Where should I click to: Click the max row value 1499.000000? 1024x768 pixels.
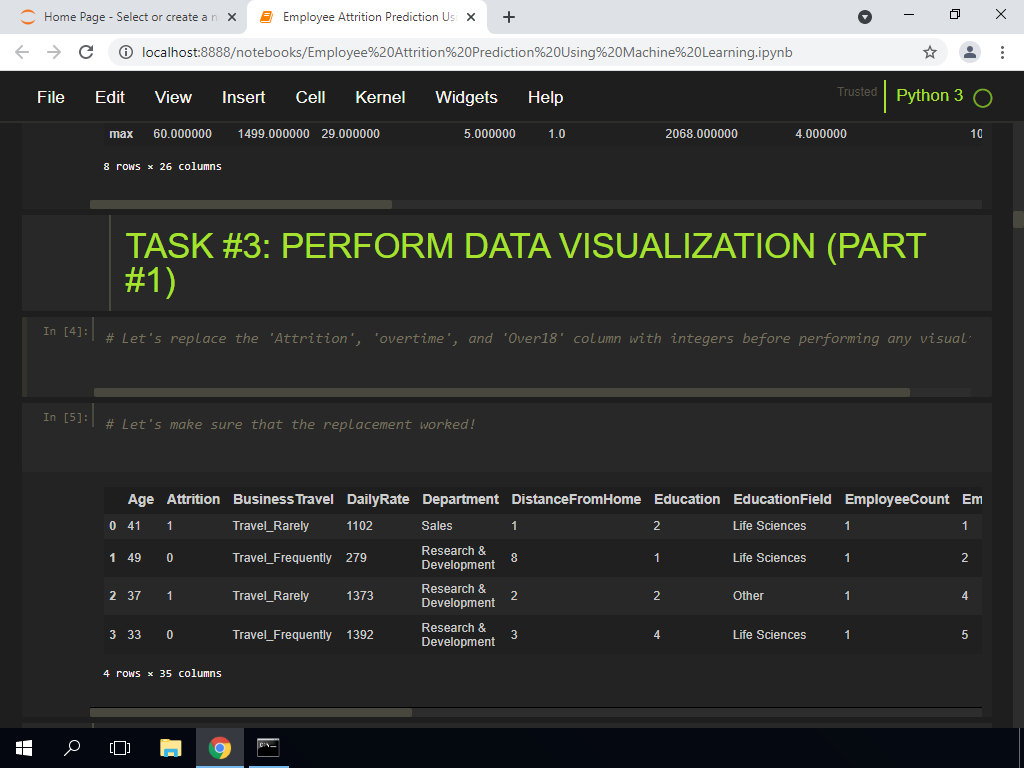click(x=274, y=134)
